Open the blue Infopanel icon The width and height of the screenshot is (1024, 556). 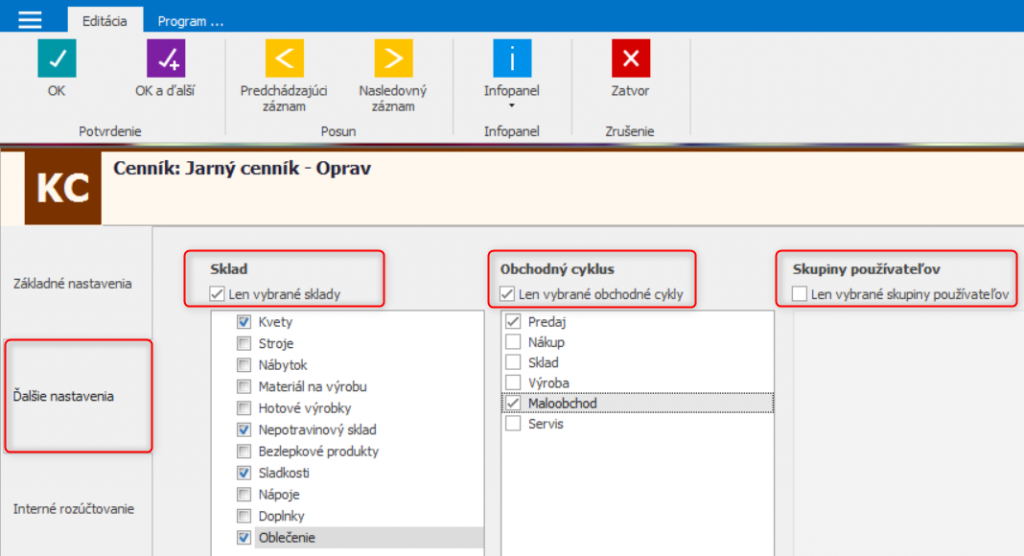point(512,58)
